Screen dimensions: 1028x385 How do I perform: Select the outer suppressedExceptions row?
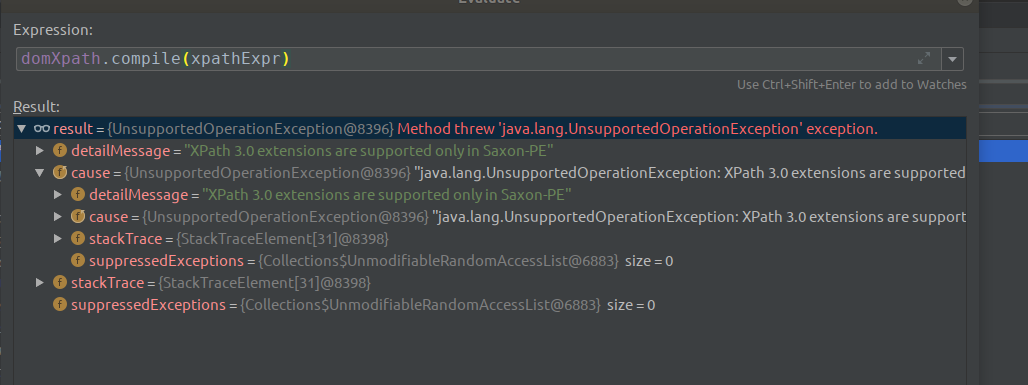click(490, 305)
